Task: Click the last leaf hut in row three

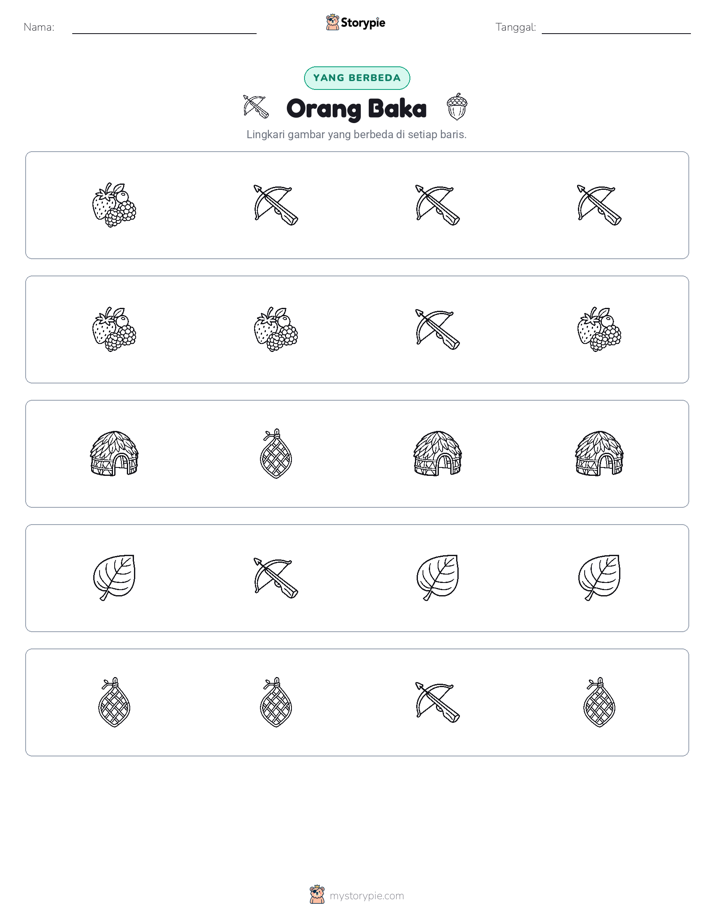Action: (599, 454)
